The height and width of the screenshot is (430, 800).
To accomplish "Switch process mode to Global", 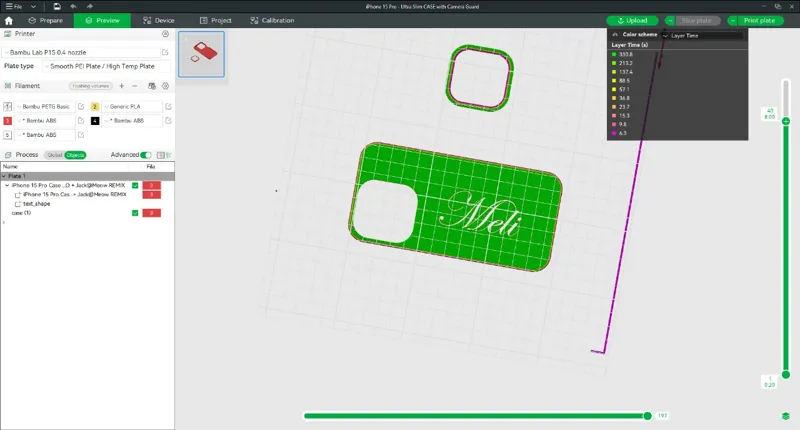I will (55, 155).
